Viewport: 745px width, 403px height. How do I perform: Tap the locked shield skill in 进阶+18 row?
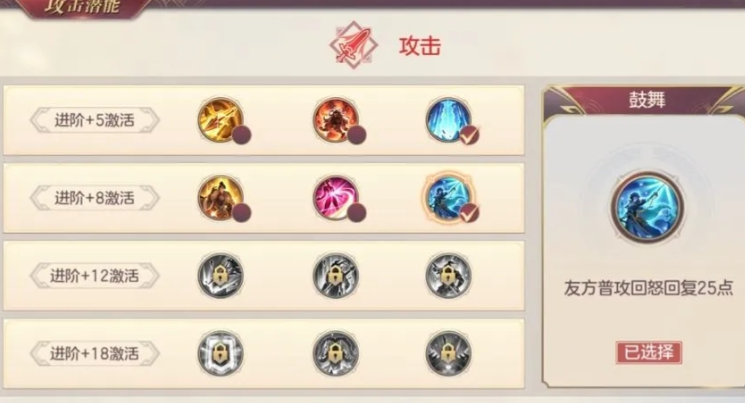pyautogui.click(x=220, y=353)
